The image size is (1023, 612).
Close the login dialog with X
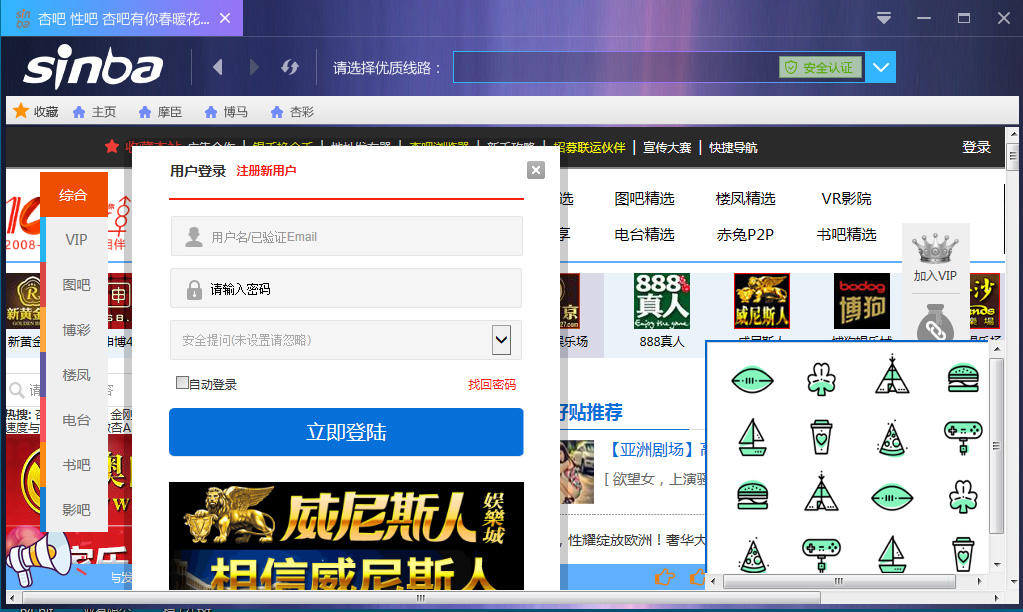(x=536, y=170)
